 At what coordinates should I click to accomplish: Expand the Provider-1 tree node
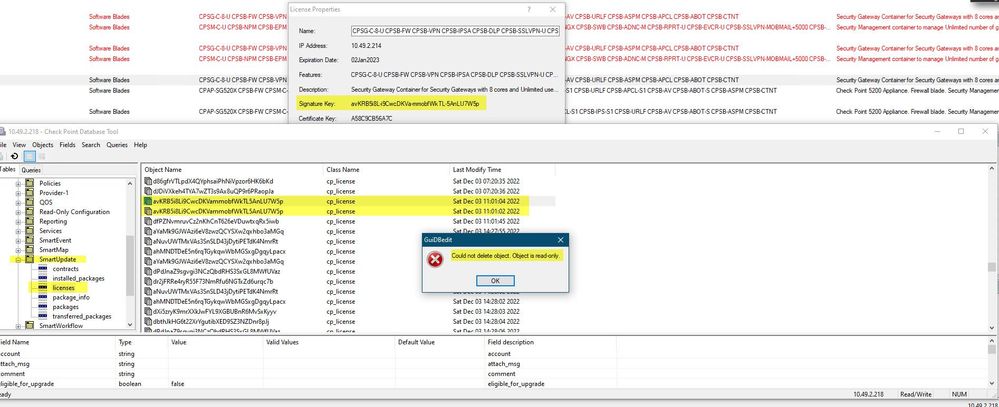(x=18, y=193)
